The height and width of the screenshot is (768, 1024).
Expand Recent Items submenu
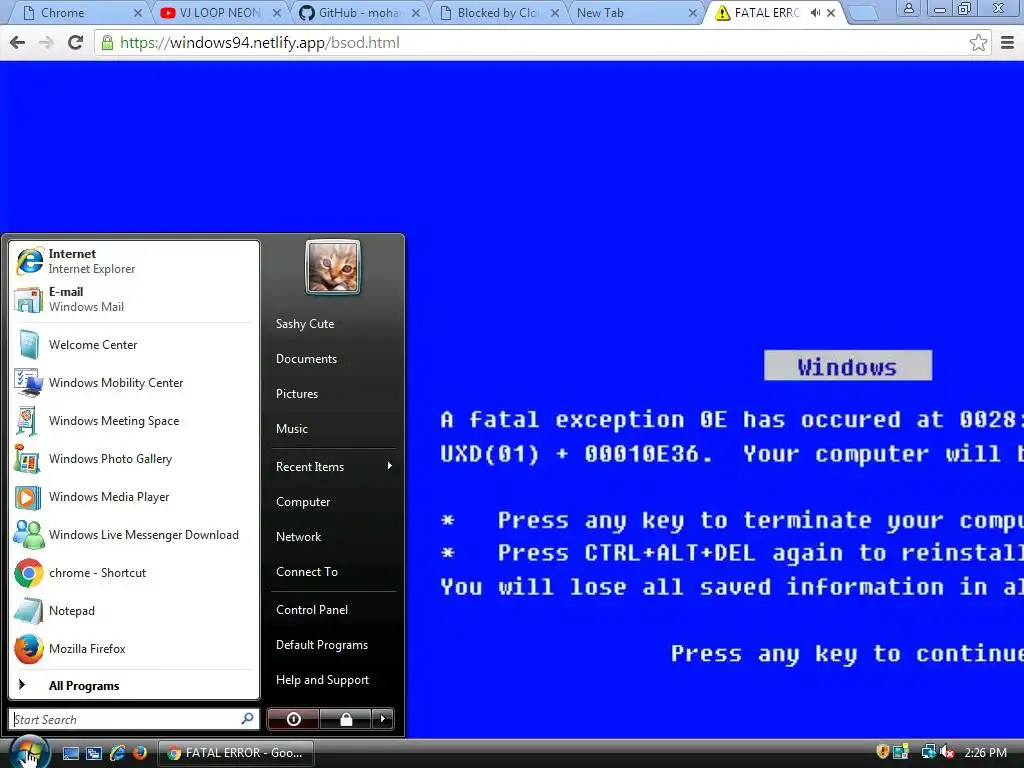(x=334, y=467)
